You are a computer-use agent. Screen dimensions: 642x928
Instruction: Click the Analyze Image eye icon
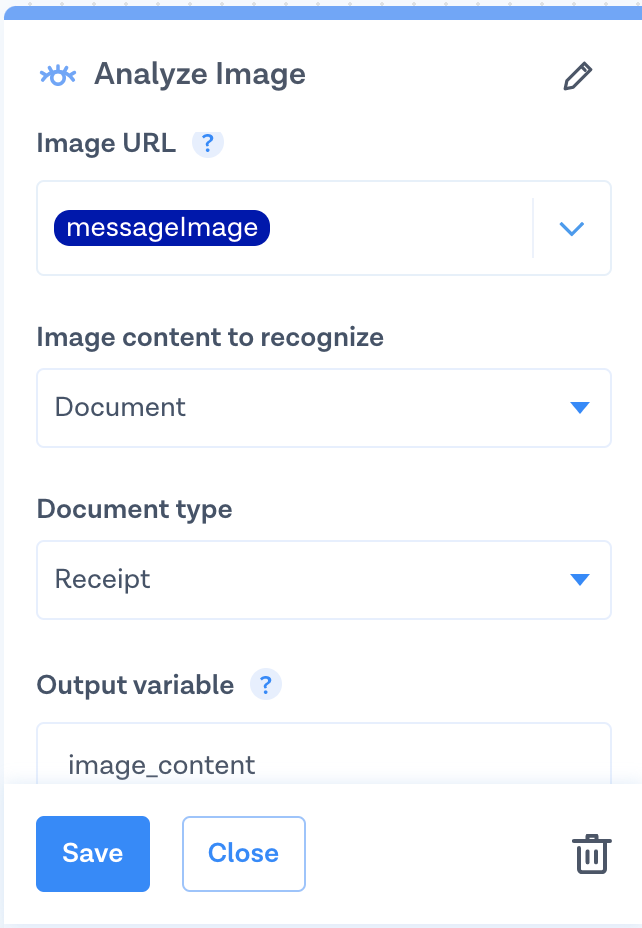click(x=58, y=75)
